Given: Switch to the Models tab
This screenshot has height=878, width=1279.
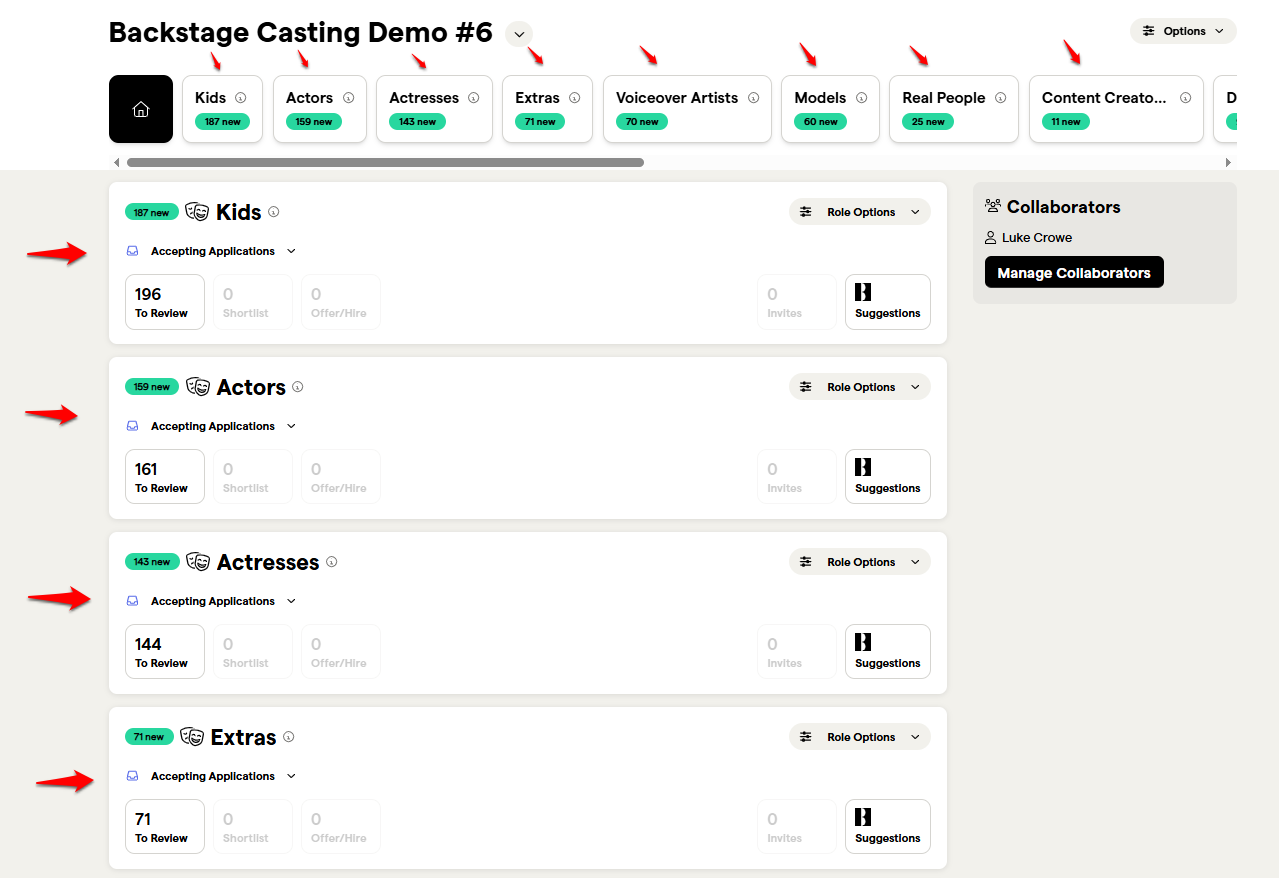Looking at the screenshot, I should tap(830, 109).
